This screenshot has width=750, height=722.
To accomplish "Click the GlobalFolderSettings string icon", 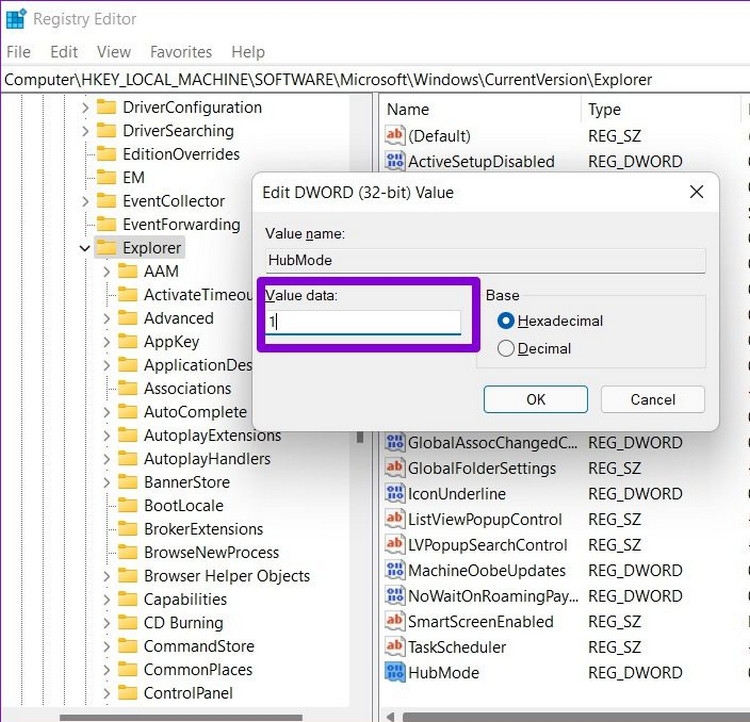I will [395, 468].
